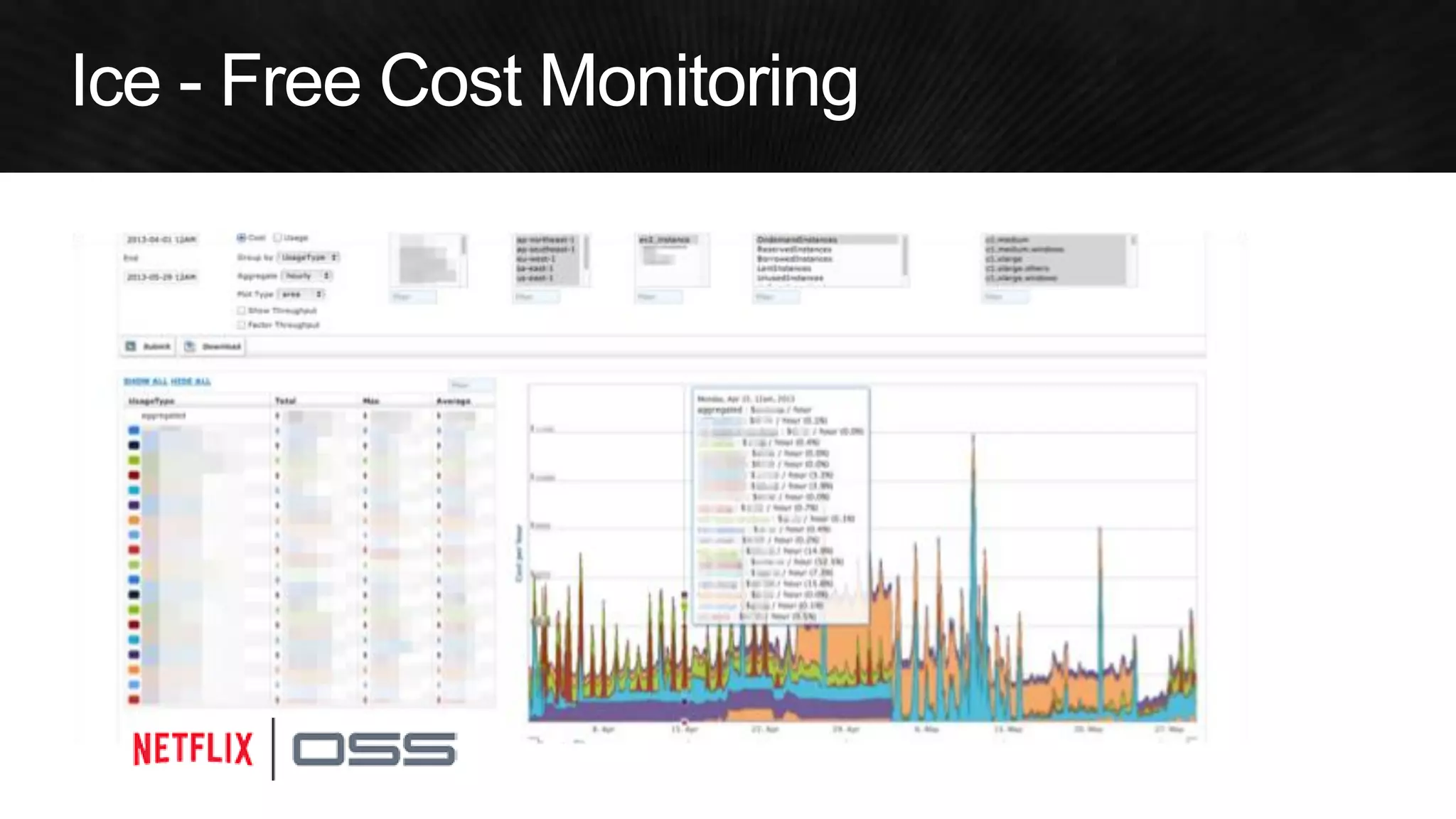Click the Submit button icon

[131, 346]
